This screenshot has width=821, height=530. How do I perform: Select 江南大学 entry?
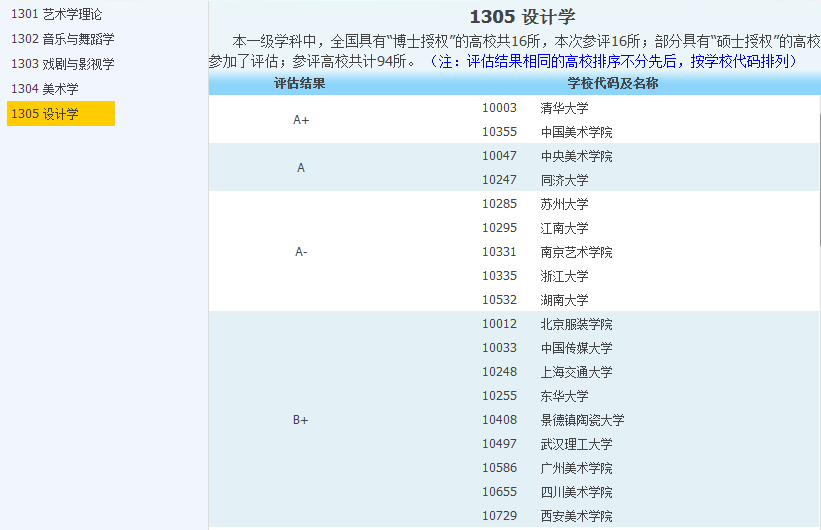pos(564,228)
